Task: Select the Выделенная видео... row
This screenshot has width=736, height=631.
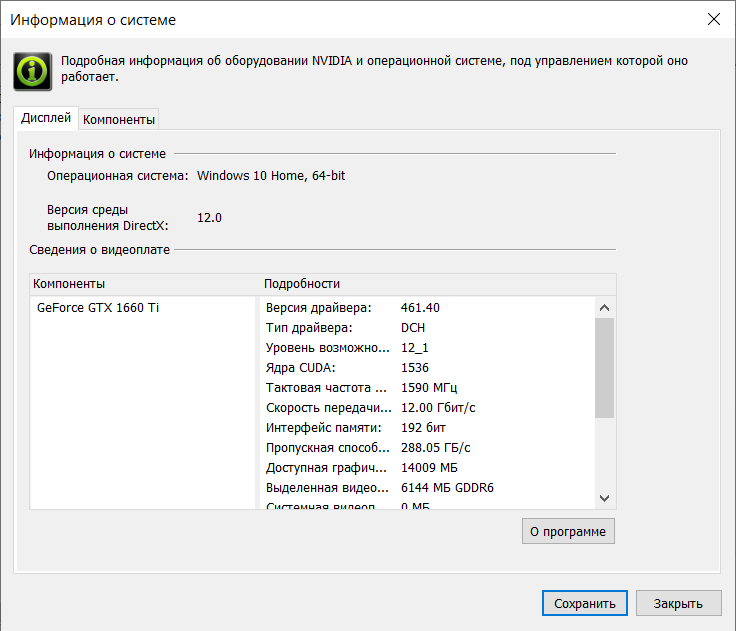Action: pos(427,488)
